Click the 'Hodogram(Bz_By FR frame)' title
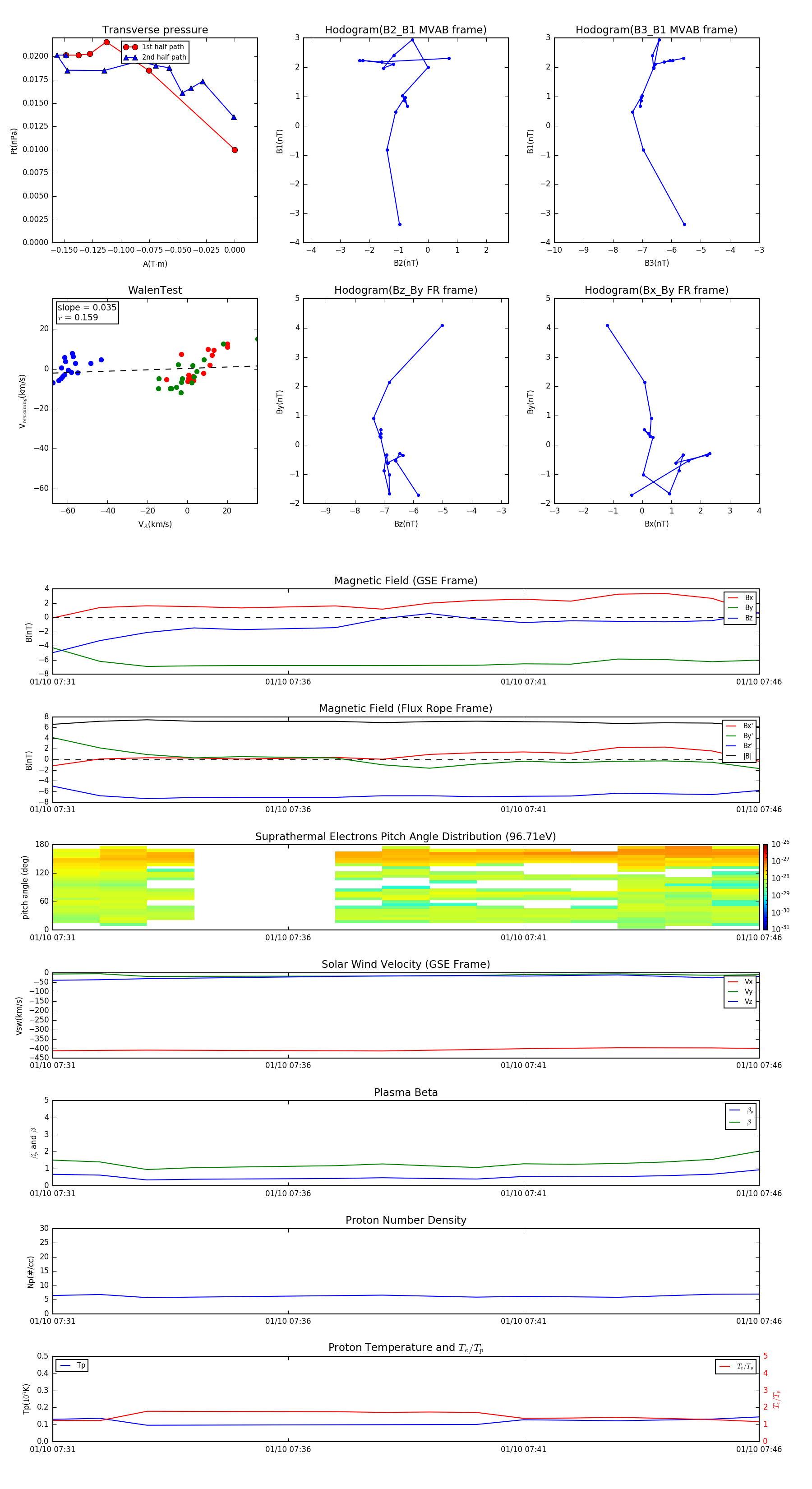Screen dimensions: 812x1489 point(406,290)
